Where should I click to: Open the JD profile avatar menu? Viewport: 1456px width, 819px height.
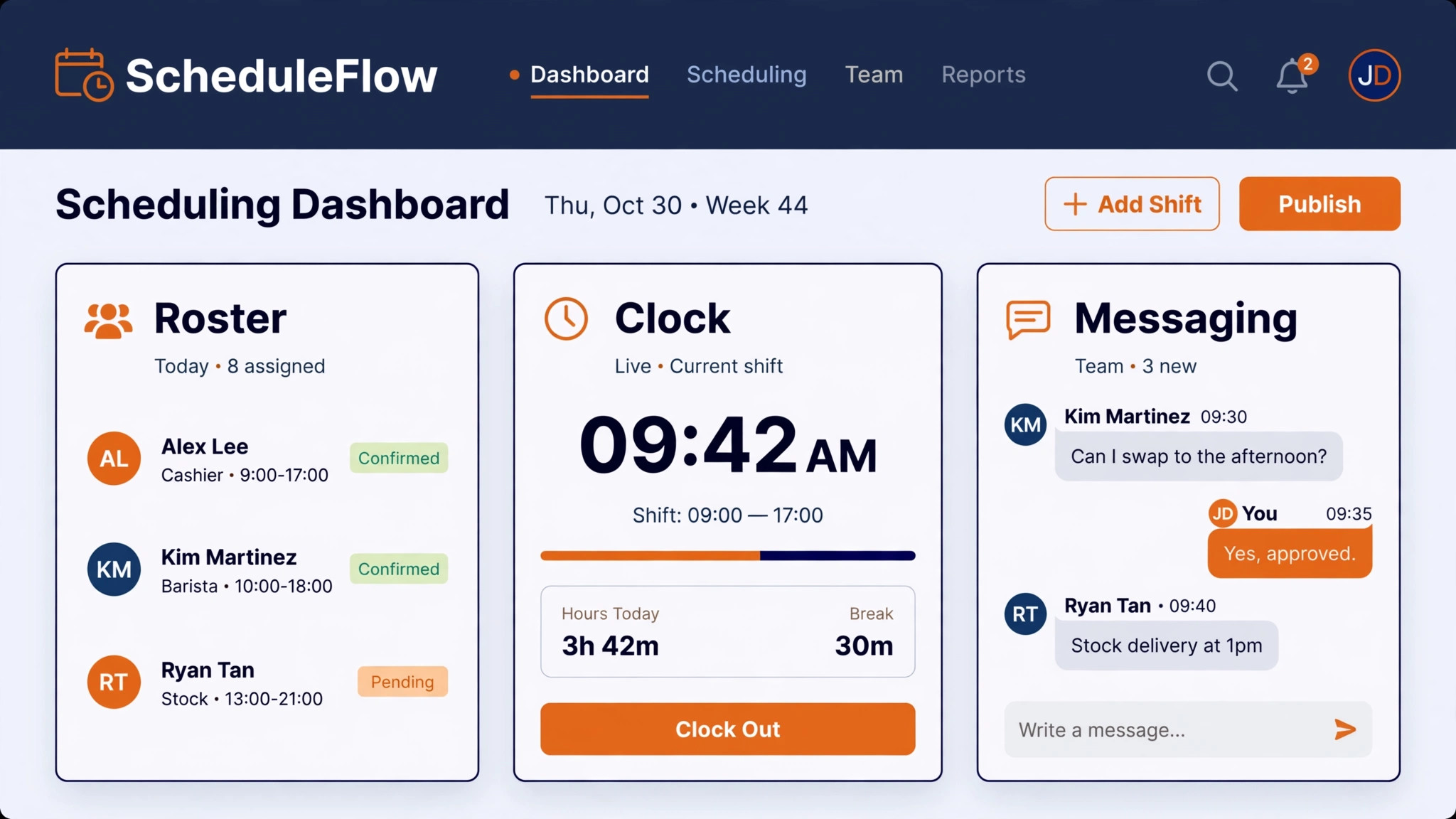1374,75
